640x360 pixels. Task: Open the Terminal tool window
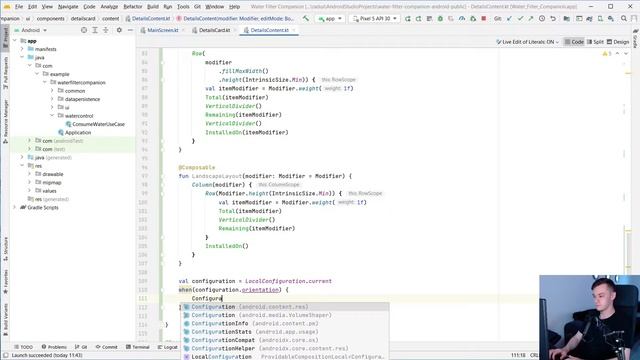click(138, 347)
